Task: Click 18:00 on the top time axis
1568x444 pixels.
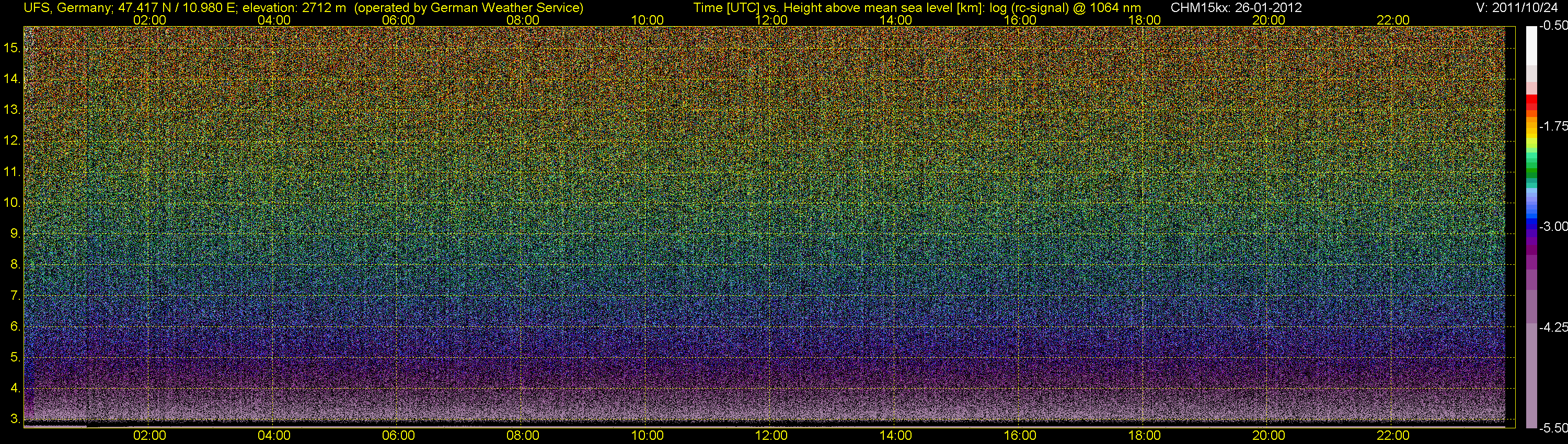Action: [1144, 20]
